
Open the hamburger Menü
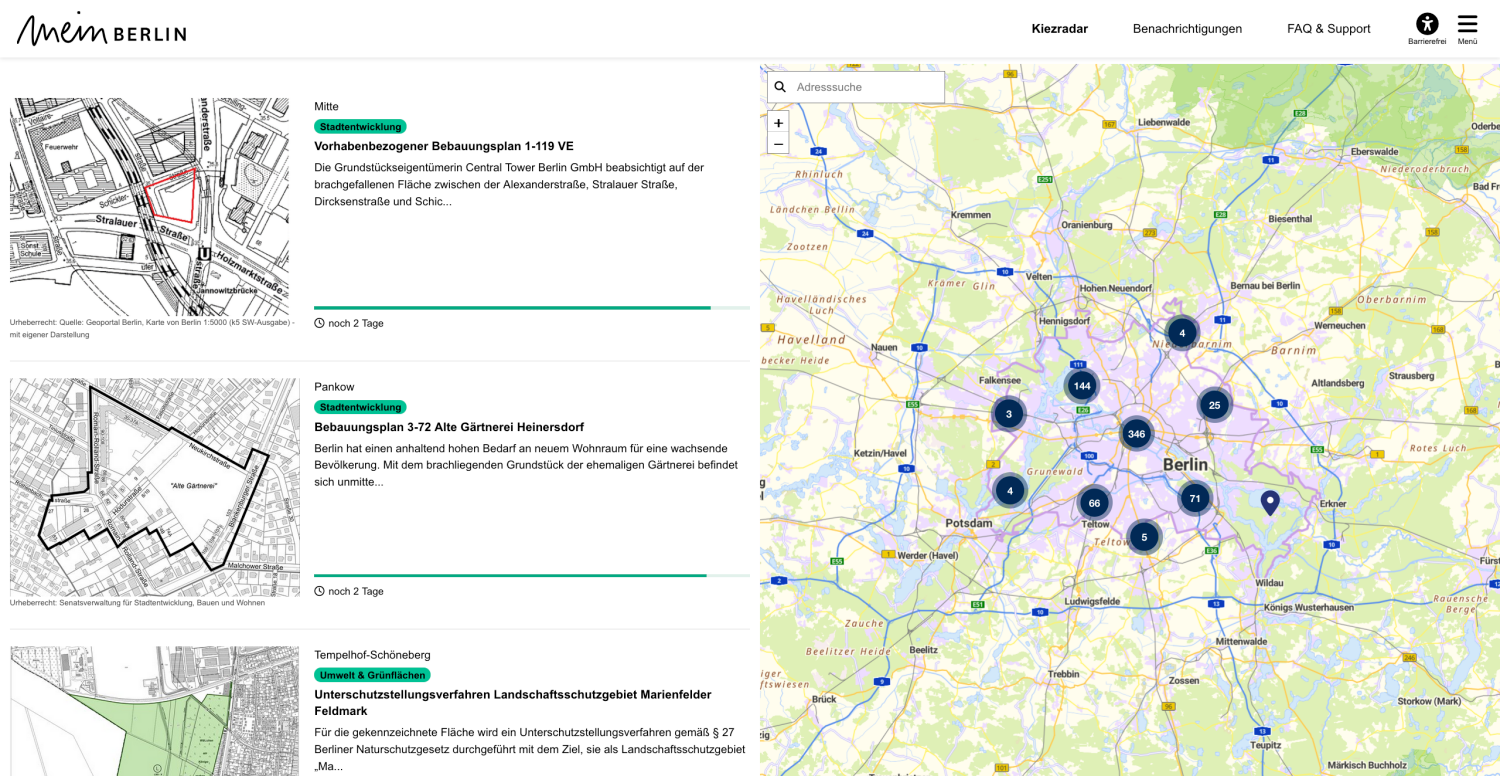tap(1467, 26)
